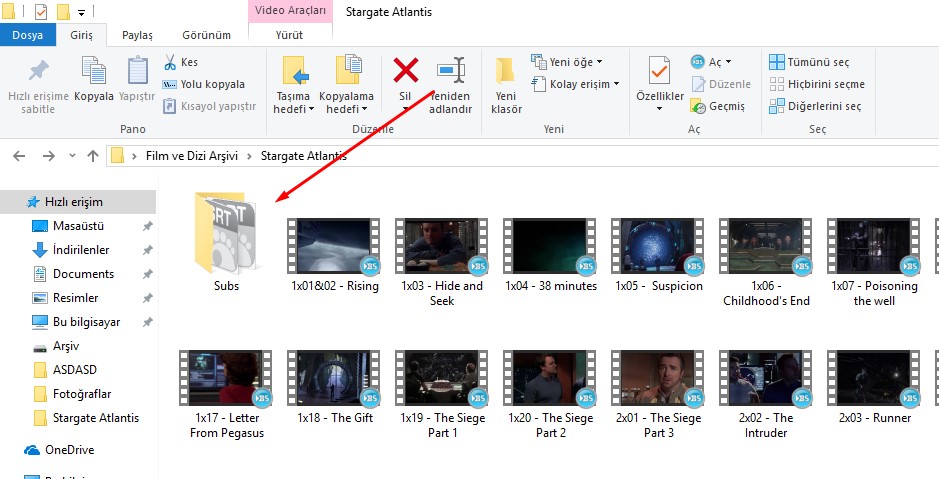Click the up-arrow parent folder button
The height and width of the screenshot is (479, 939).
point(93,156)
